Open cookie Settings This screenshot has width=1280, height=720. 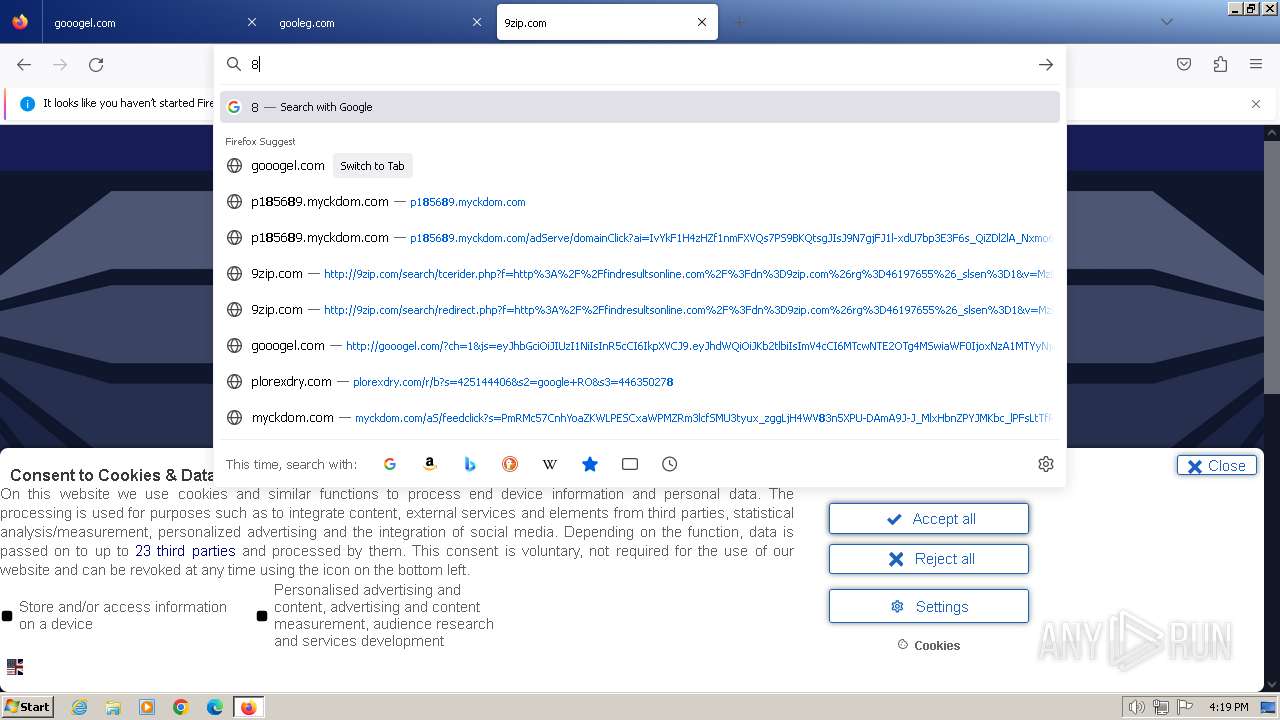coord(929,606)
